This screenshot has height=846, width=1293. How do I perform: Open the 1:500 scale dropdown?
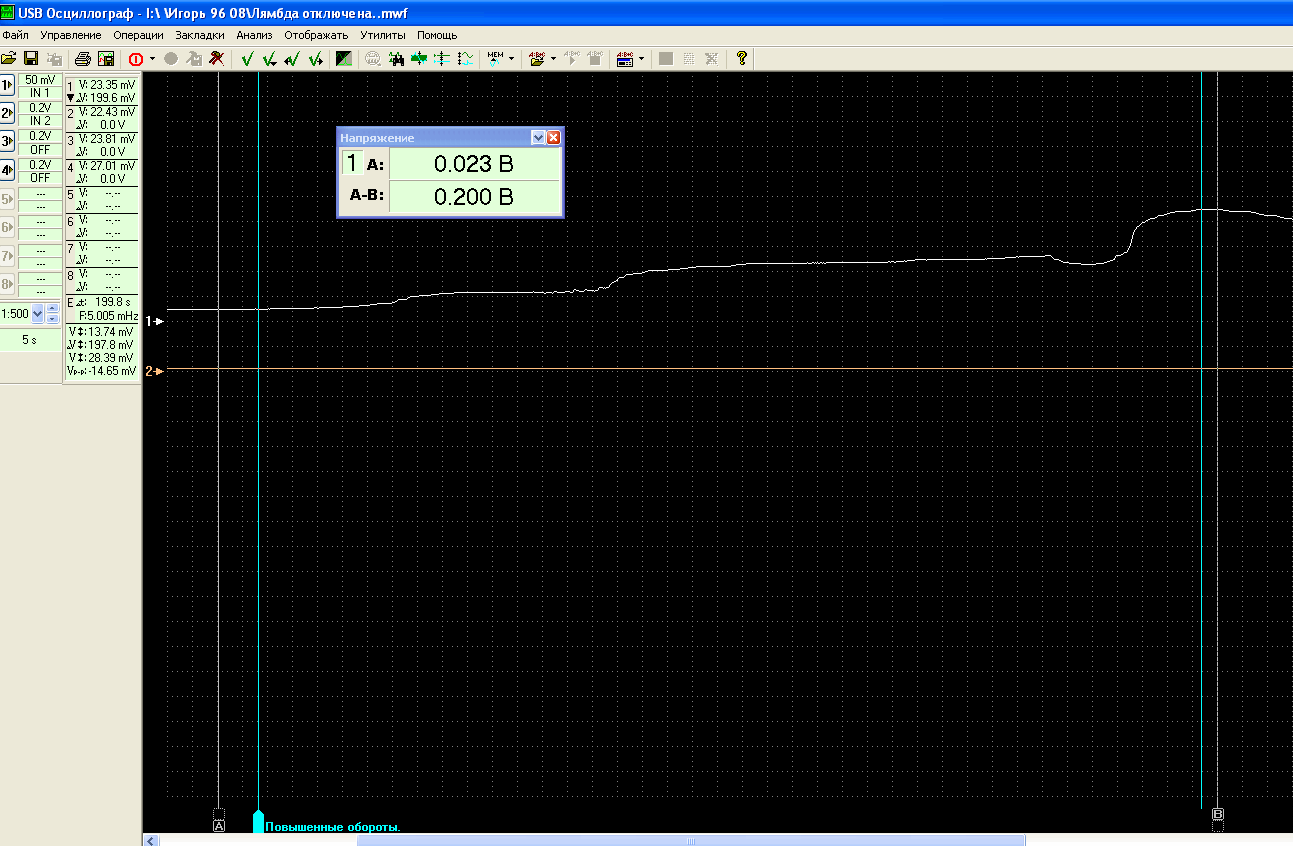38,314
